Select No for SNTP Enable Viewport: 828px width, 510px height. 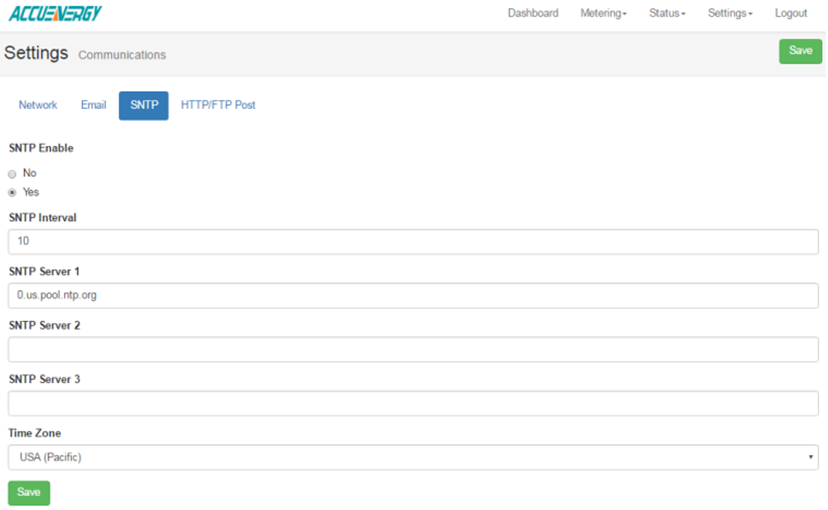tap(13, 174)
